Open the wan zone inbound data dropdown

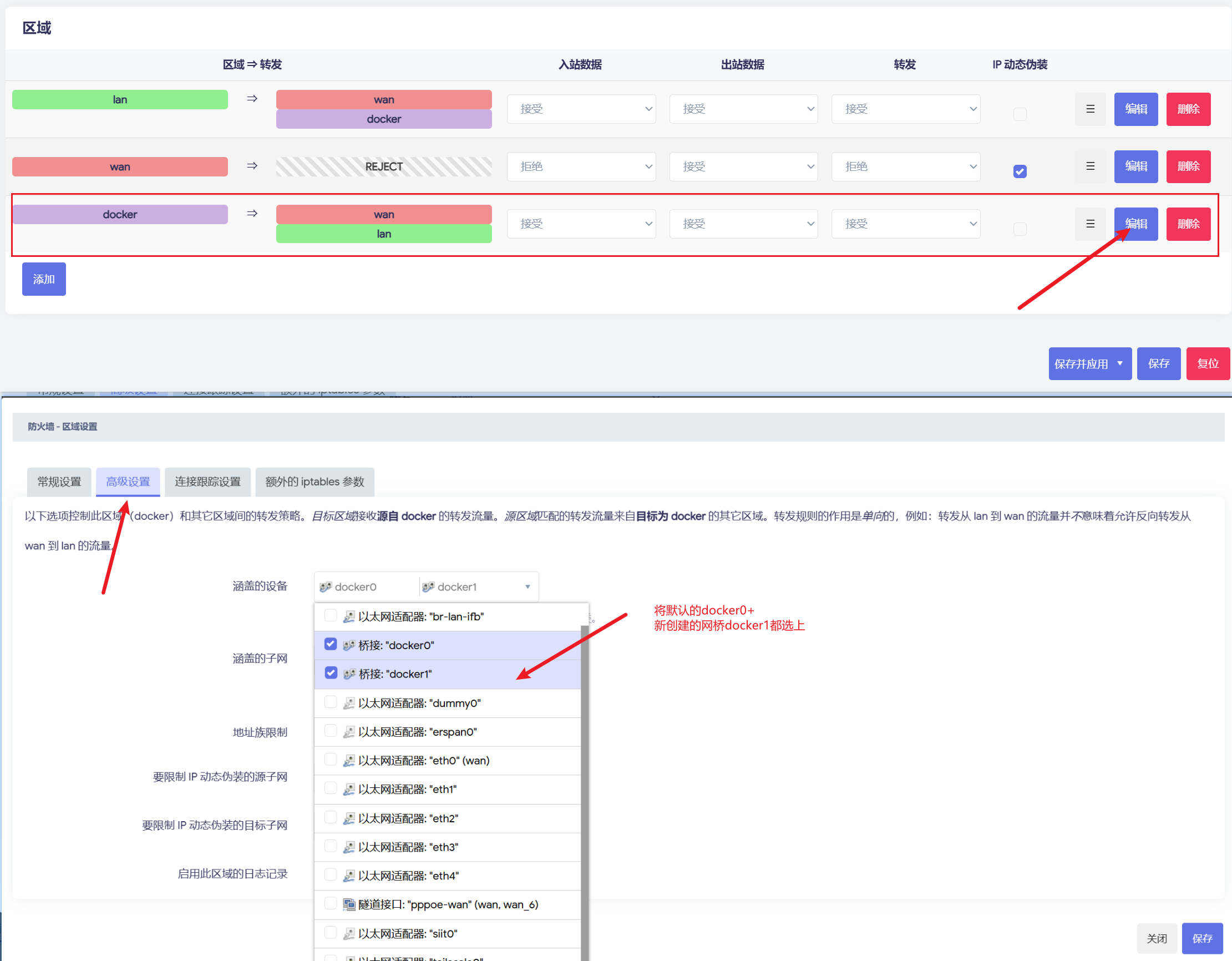[x=580, y=166]
